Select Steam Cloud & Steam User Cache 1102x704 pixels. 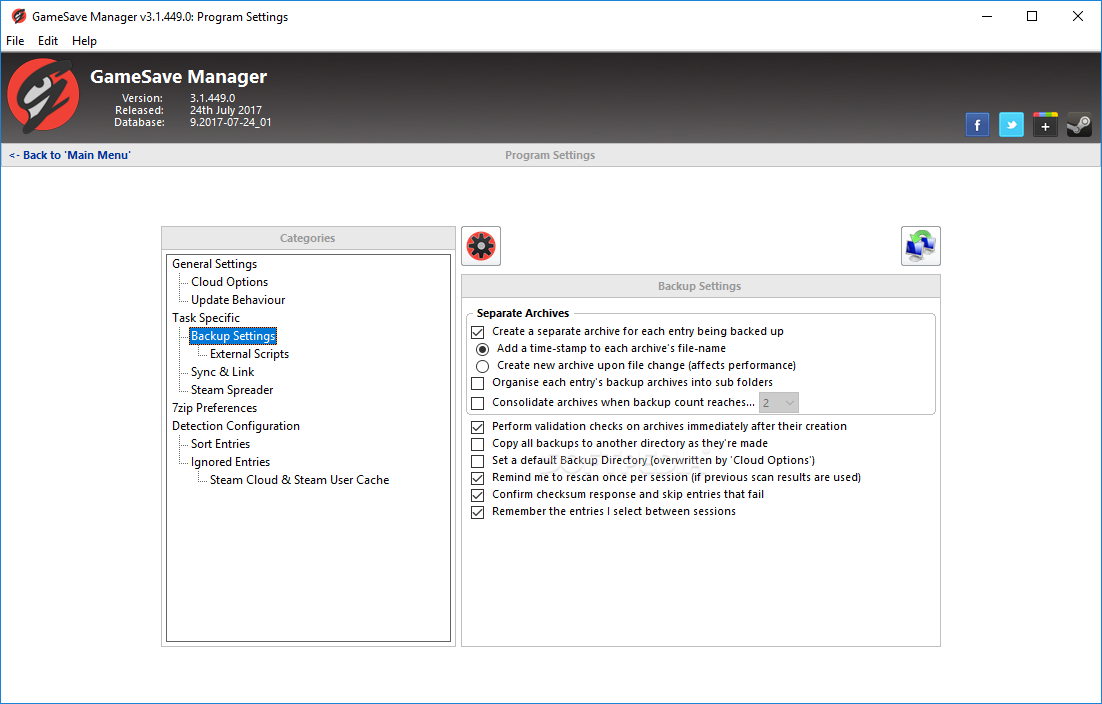point(299,480)
